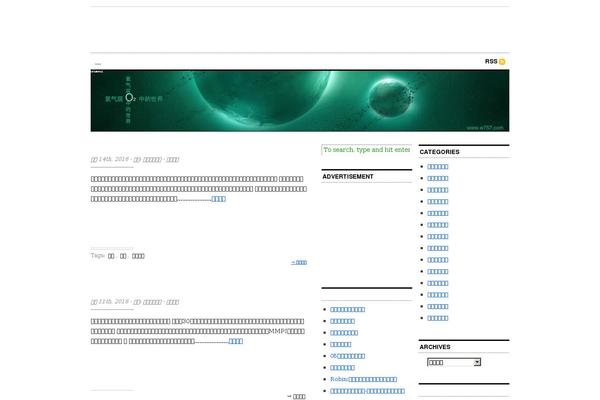Open the first link under CATEGORIES
The width and height of the screenshot is (600, 400).
point(438,167)
